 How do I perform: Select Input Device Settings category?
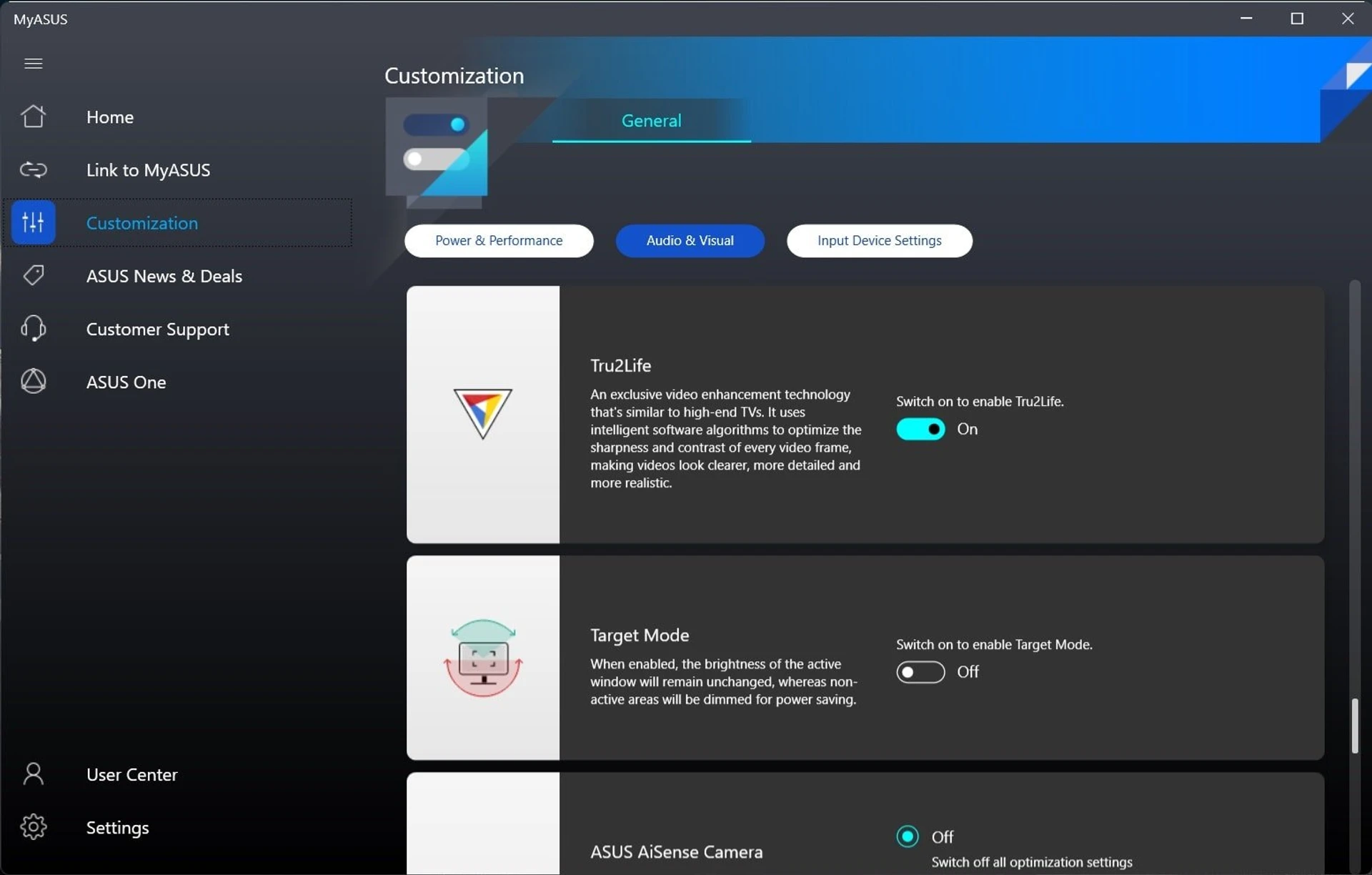(879, 240)
